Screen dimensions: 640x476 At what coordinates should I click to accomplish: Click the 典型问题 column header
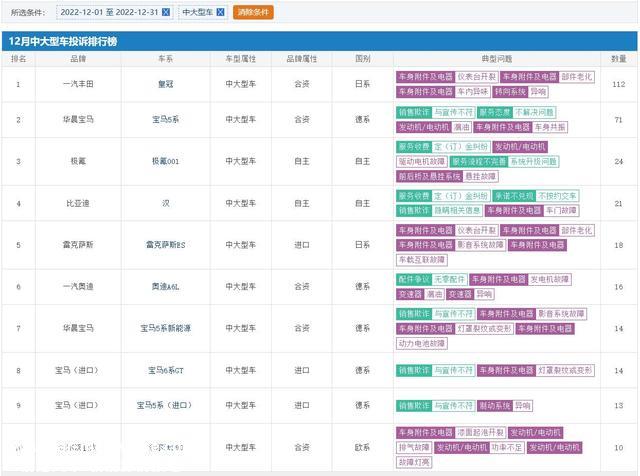(497, 59)
